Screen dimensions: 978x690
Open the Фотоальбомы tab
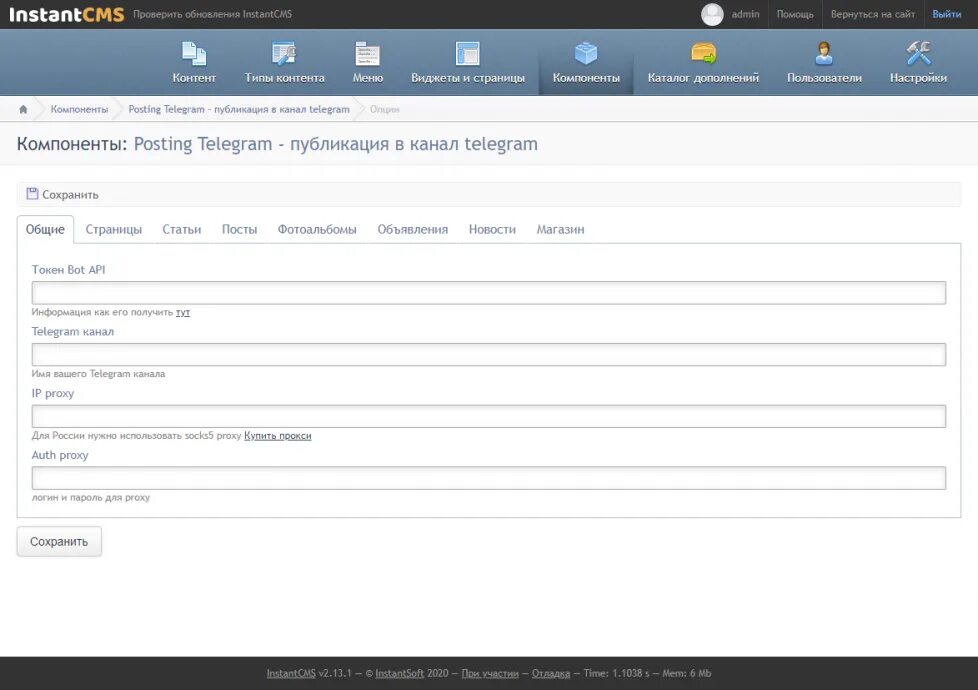point(317,230)
